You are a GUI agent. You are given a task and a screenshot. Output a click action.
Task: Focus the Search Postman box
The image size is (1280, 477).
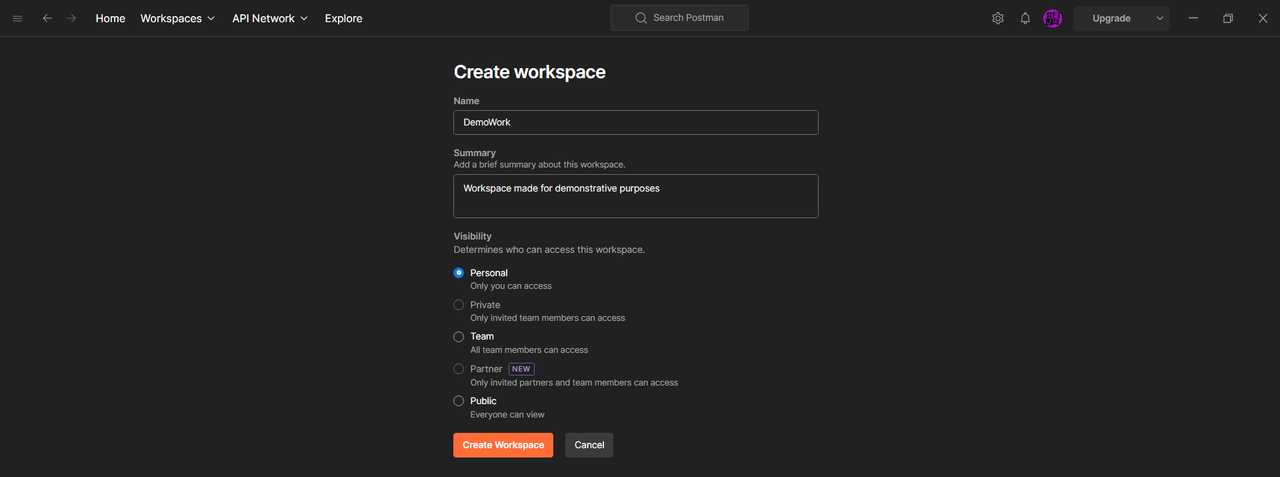(680, 18)
